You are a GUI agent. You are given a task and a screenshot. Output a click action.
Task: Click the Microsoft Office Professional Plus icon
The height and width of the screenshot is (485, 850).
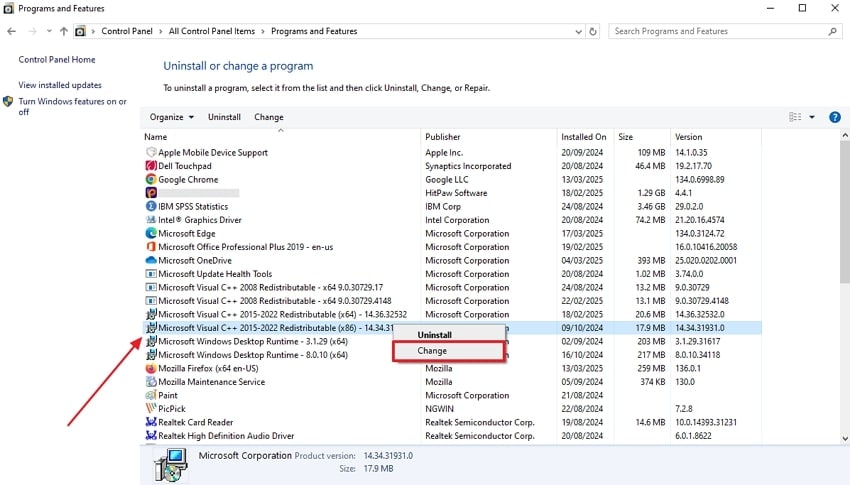[151, 247]
